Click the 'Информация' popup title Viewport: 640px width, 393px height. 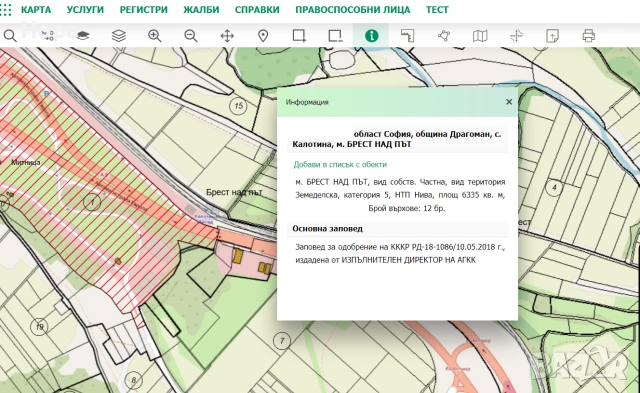tap(307, 102)
